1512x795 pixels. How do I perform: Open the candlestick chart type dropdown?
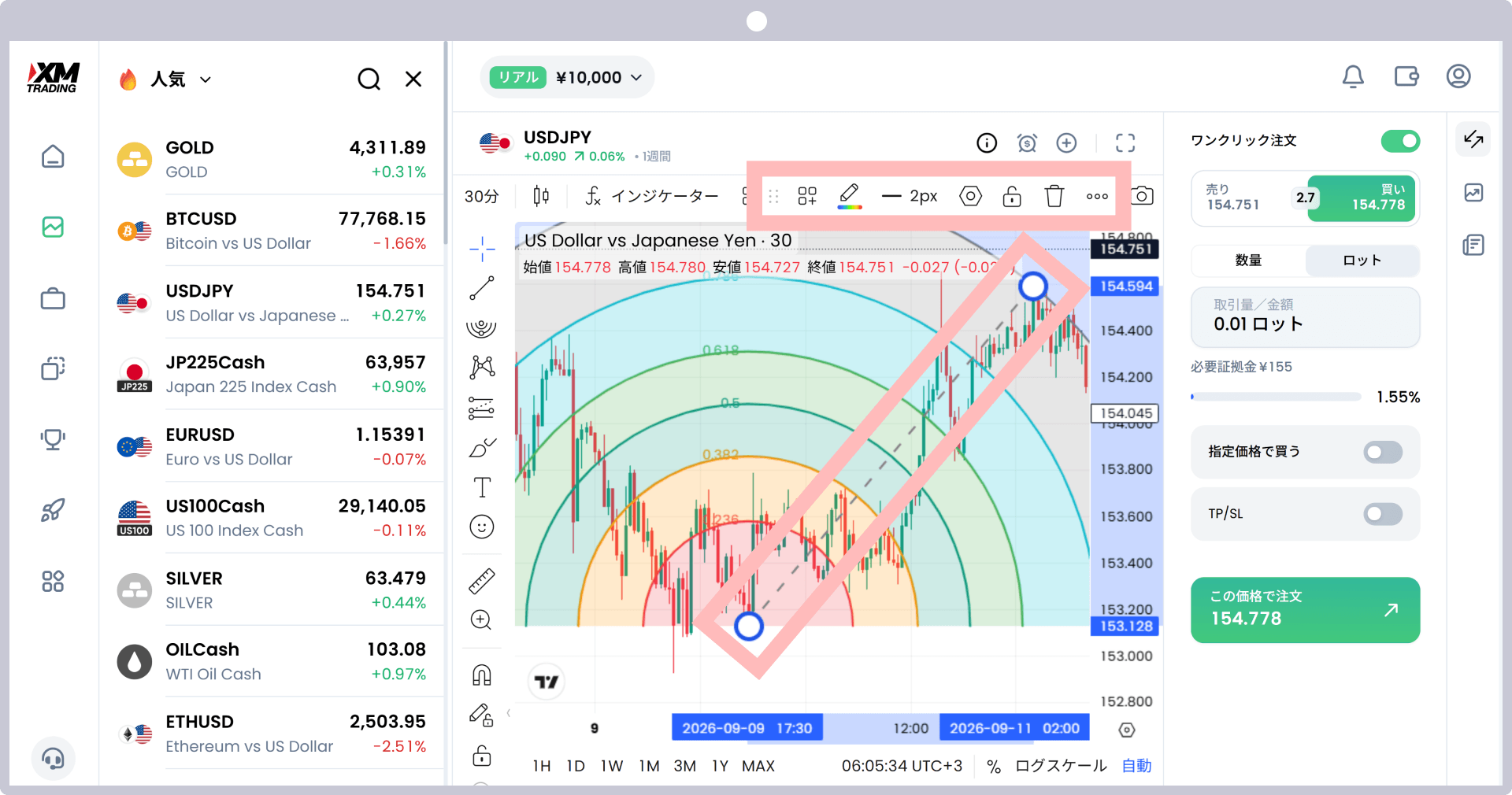point(541,196)
